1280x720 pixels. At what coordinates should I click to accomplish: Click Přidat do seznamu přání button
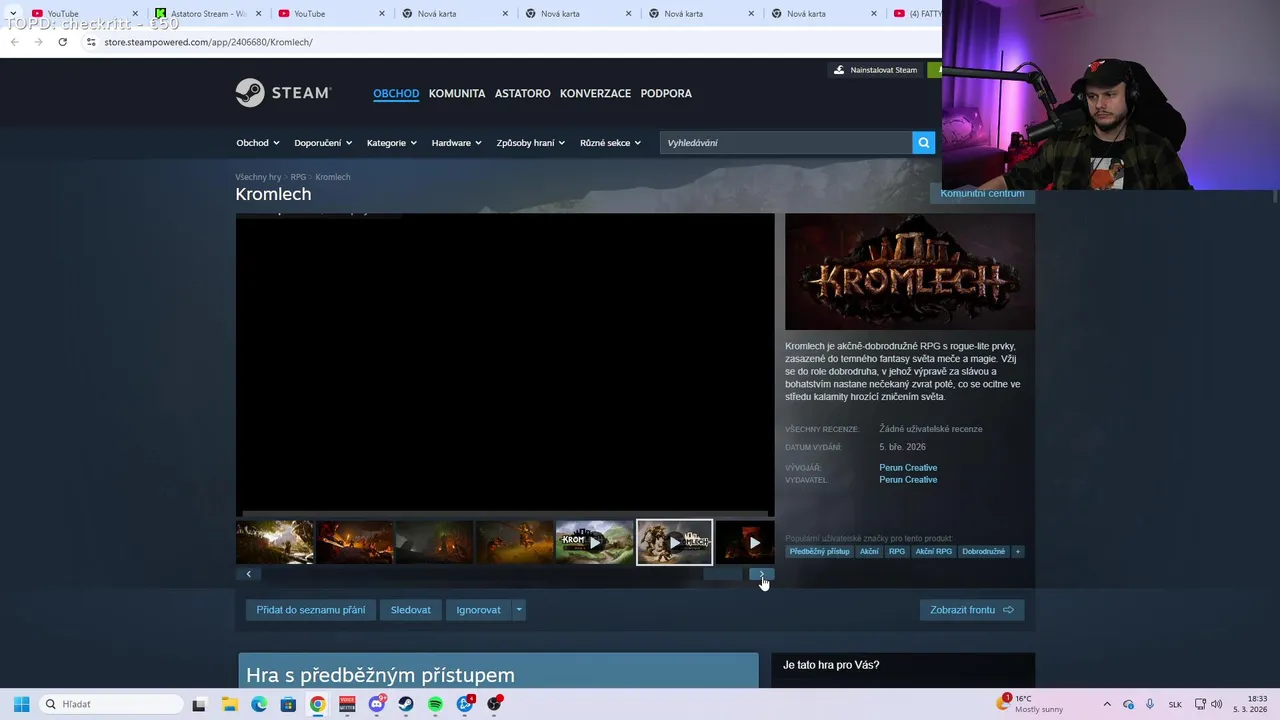click(310, 610)
